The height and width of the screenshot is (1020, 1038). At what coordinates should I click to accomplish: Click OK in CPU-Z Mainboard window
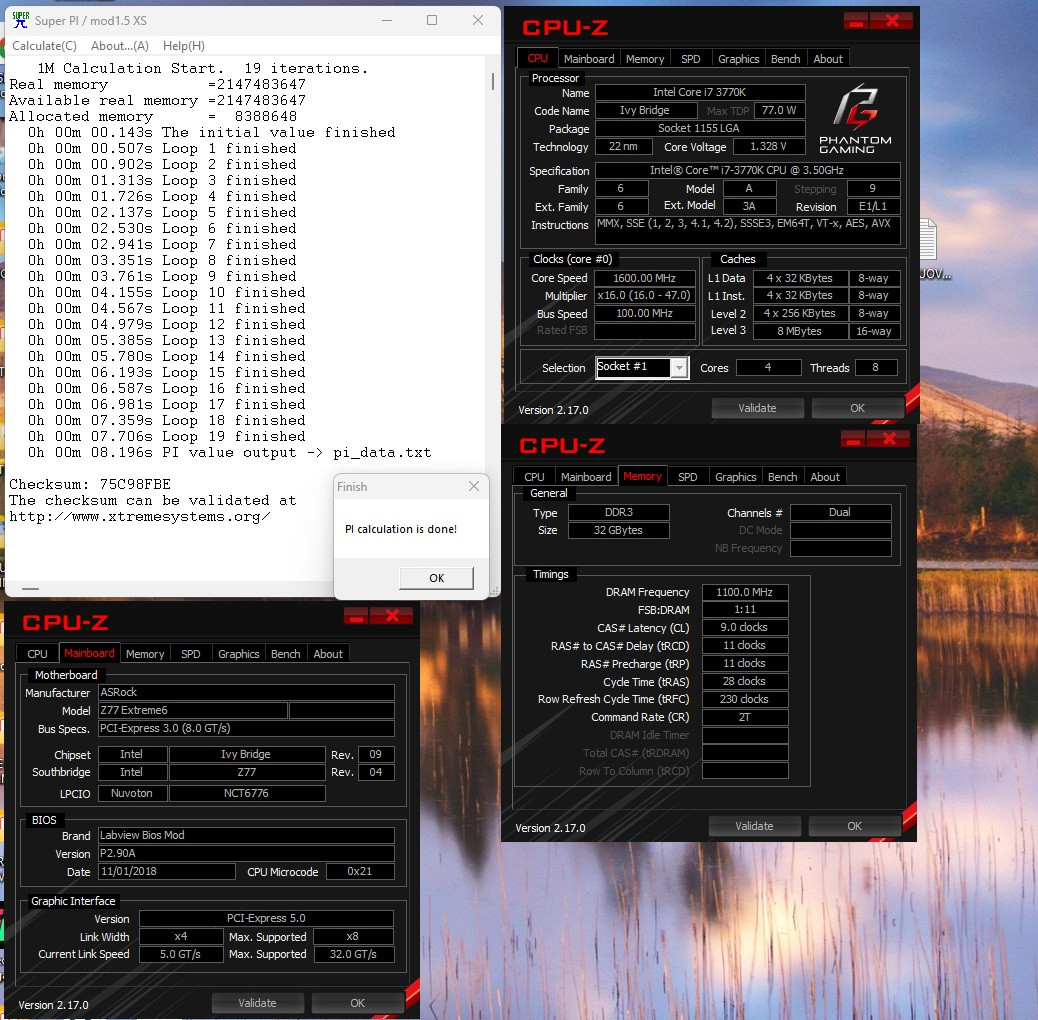(x=357, y=1003)
